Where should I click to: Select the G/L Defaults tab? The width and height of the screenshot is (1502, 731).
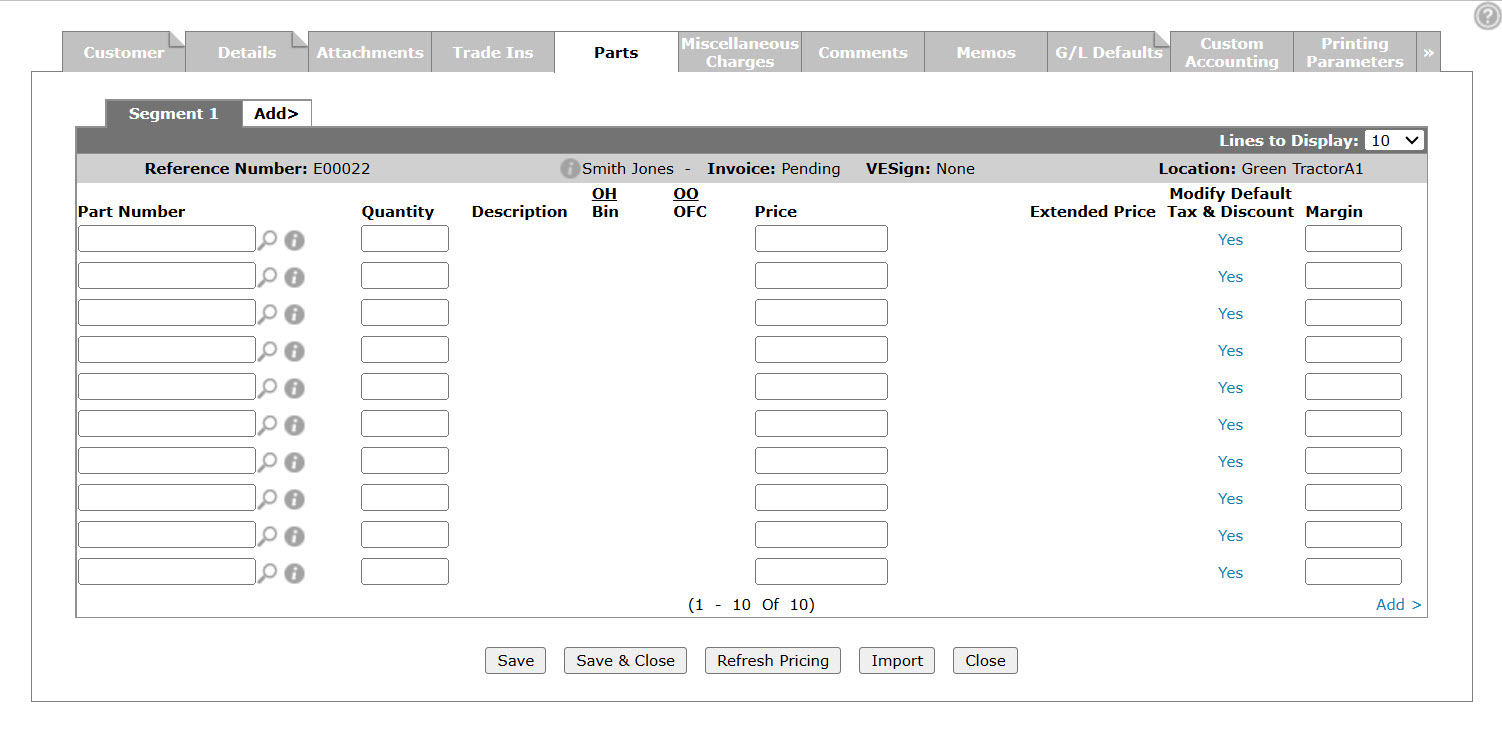click(1109, 52)
